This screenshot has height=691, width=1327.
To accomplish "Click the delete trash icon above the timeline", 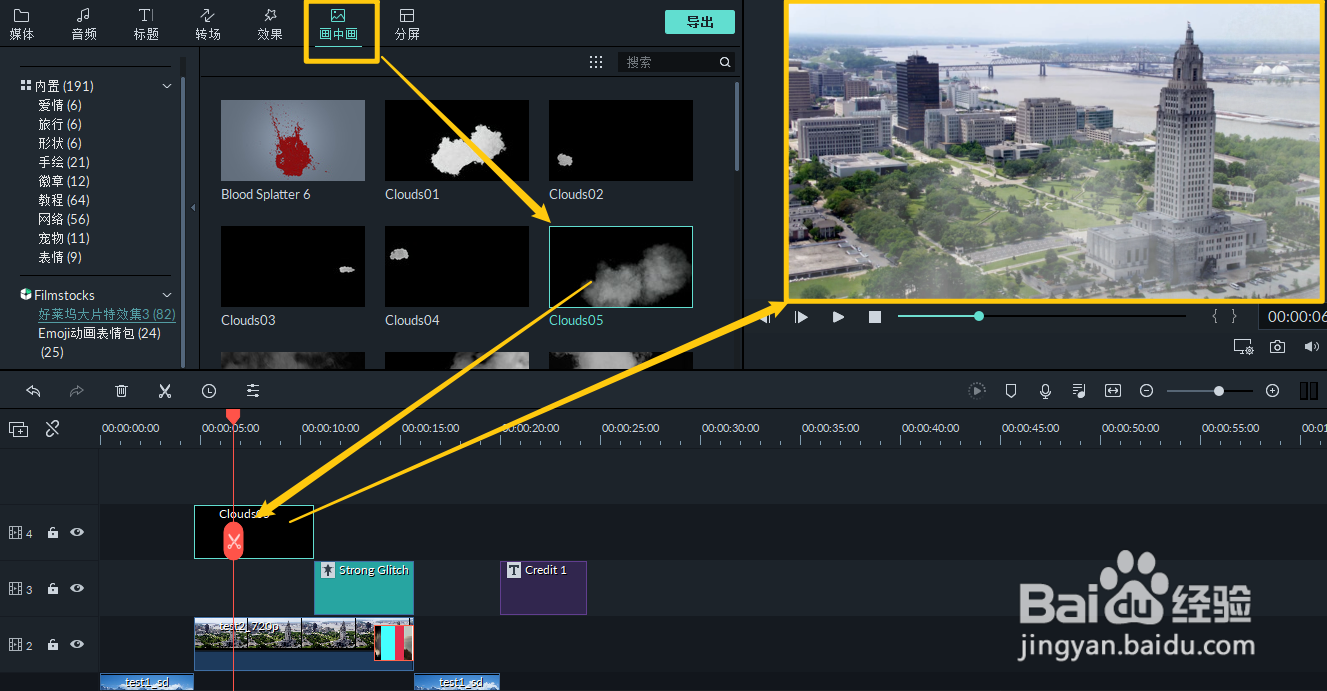I will [121, 390].
